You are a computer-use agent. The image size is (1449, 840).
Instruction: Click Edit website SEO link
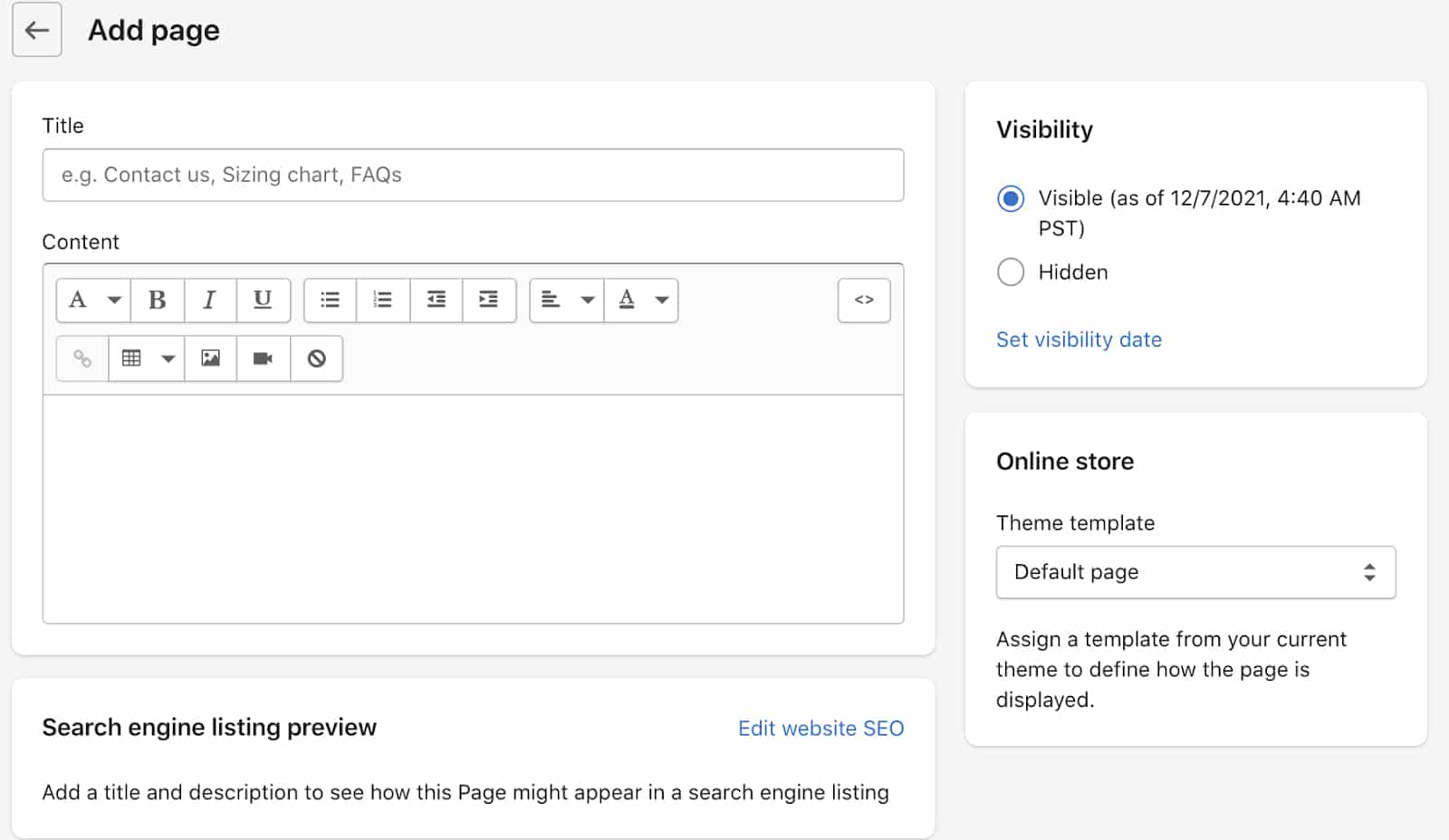pos(820,728)
